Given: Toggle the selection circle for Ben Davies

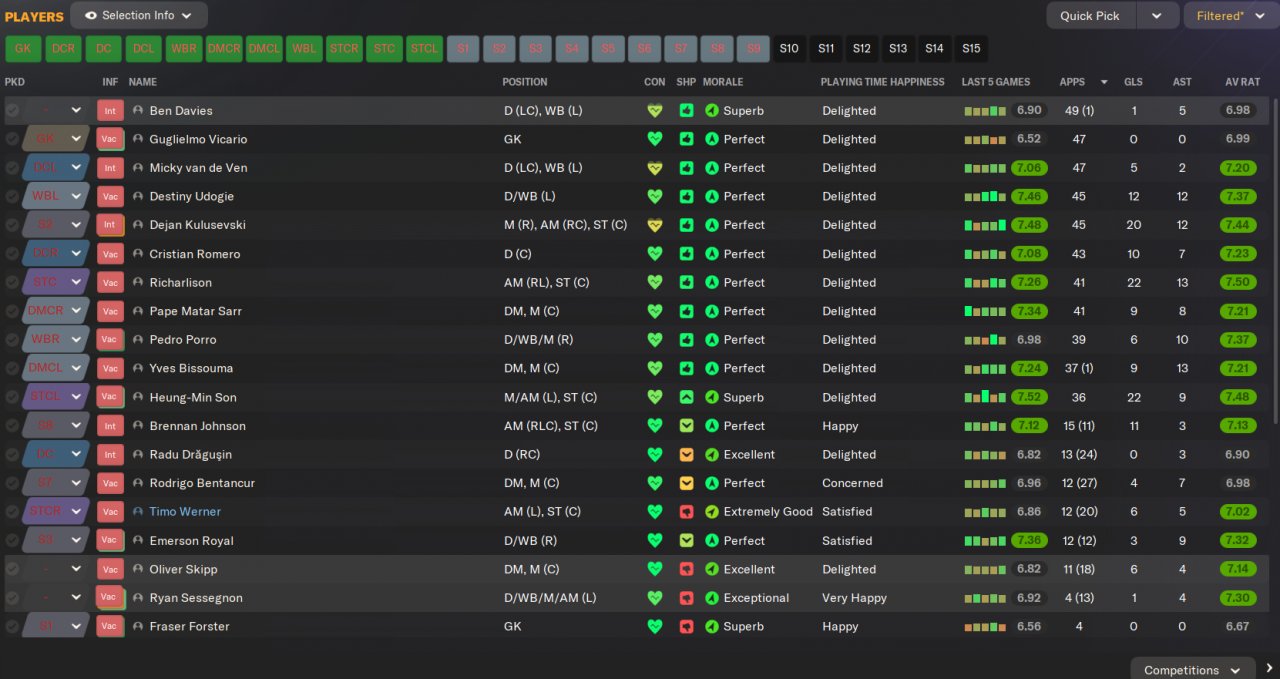Looking at the screenshot, I should [12, 111].
